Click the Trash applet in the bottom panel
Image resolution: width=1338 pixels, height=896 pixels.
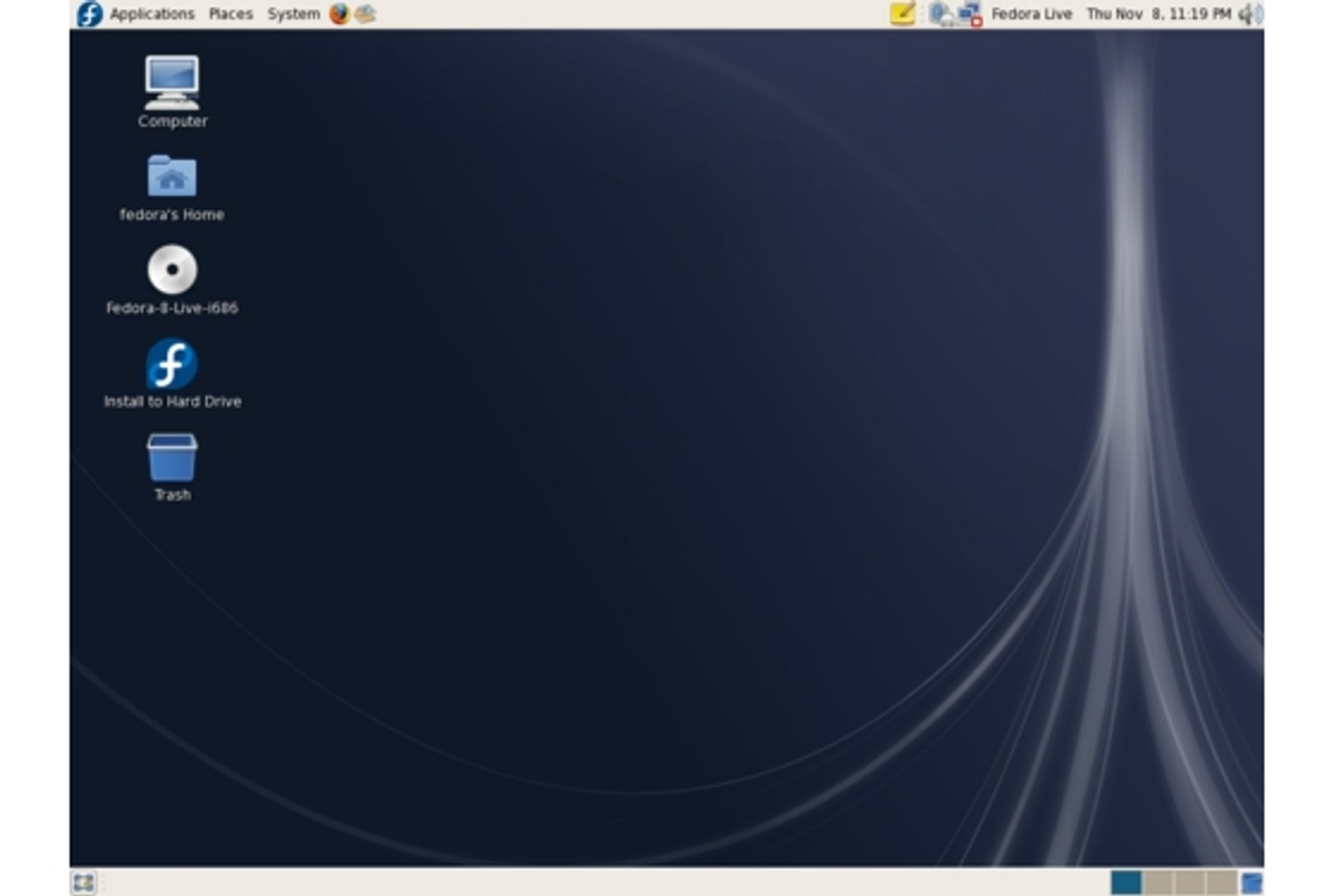(1252, 883)
